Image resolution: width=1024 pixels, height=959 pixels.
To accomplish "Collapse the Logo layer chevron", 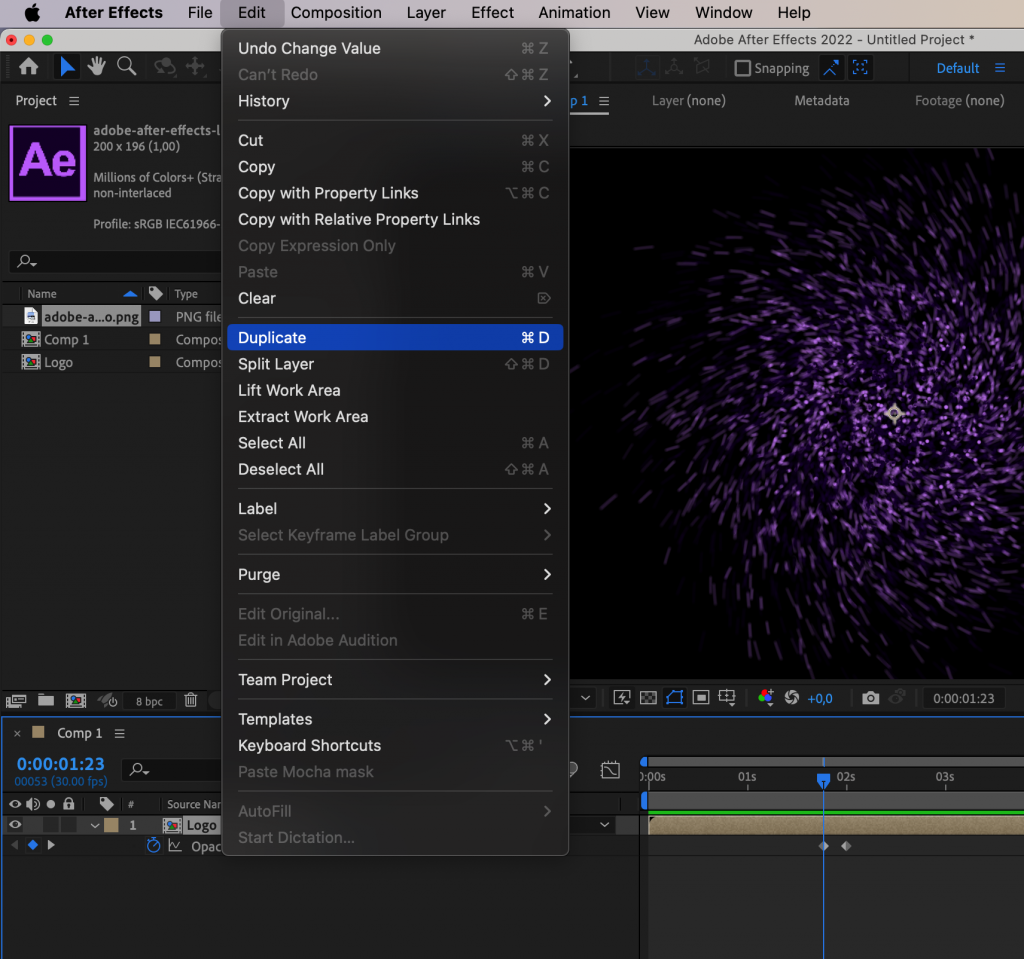I will (x=94, y=825).
